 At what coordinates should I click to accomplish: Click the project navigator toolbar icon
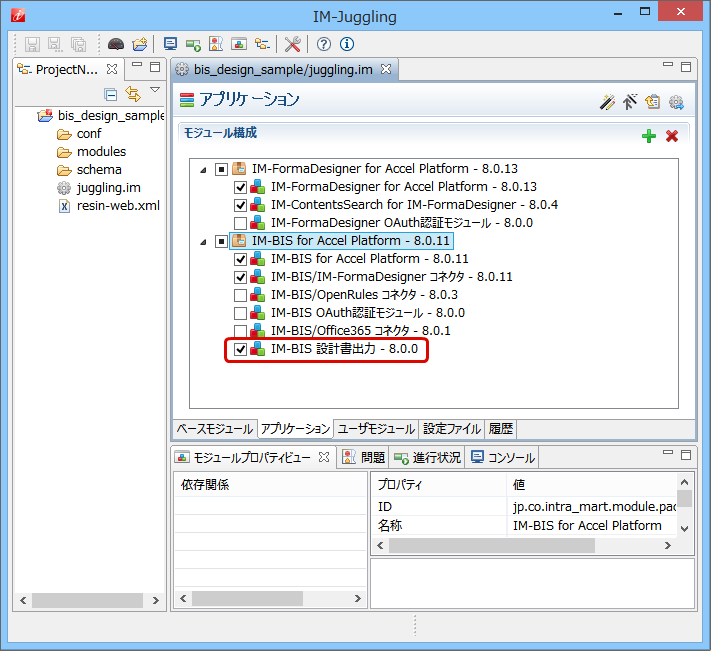click(262, 44)
